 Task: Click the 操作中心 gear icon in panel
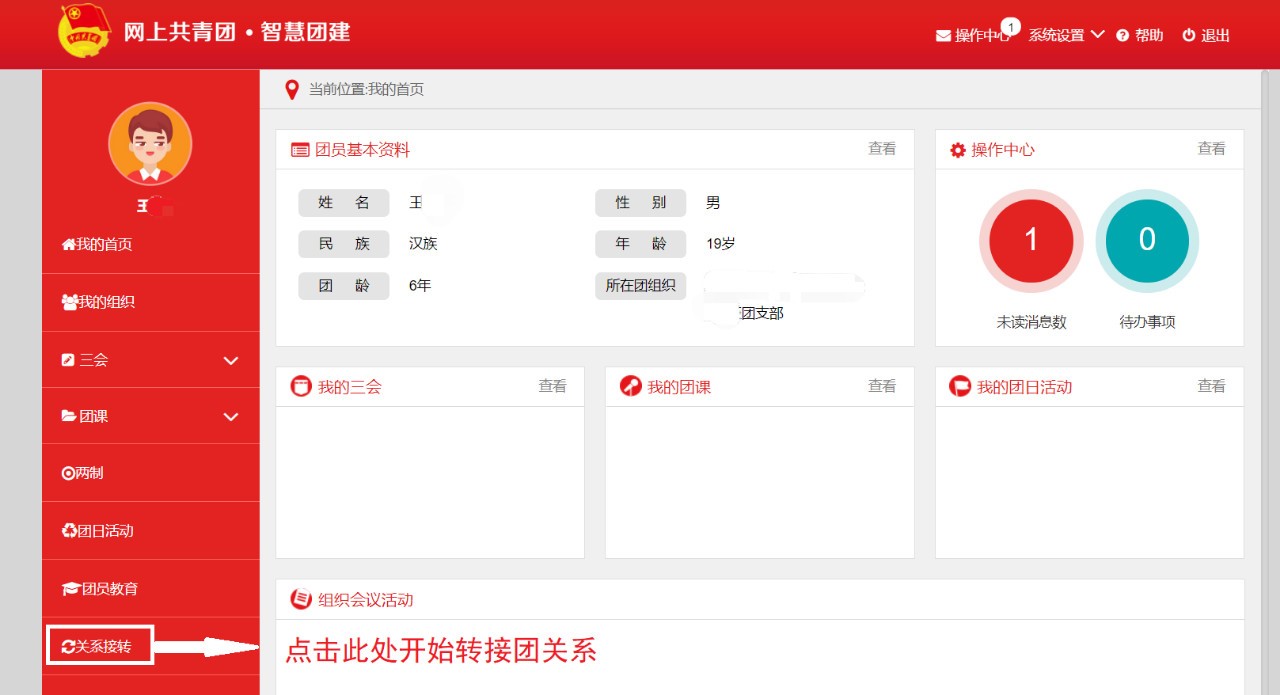[958, 150]
